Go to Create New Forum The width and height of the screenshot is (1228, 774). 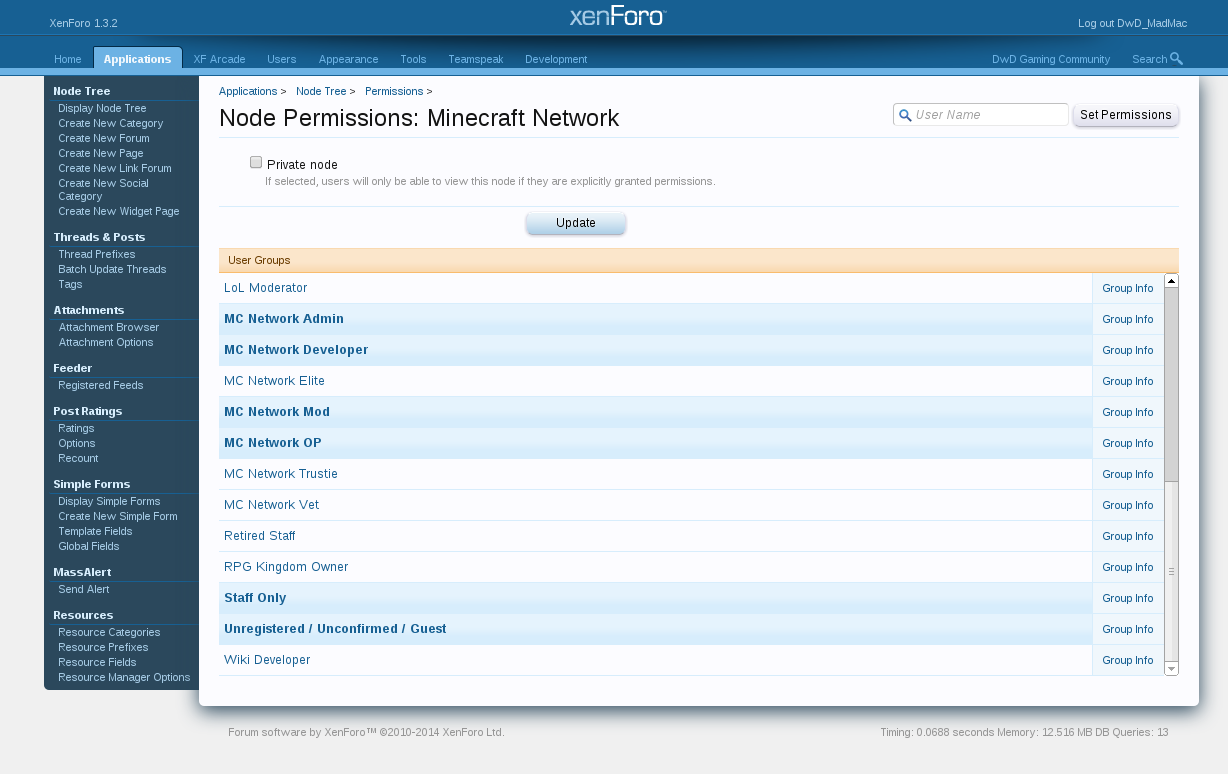[x=100, y=138]
